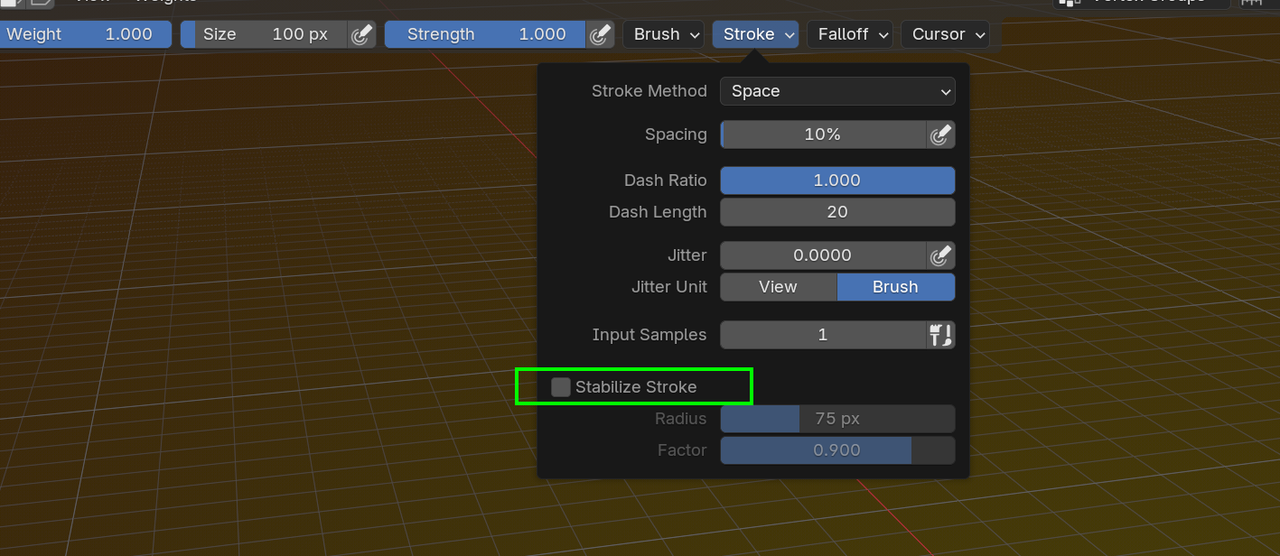Enable pressure sensitivity for Spacing
This screenshot has height=556, width=1280.
940,135
